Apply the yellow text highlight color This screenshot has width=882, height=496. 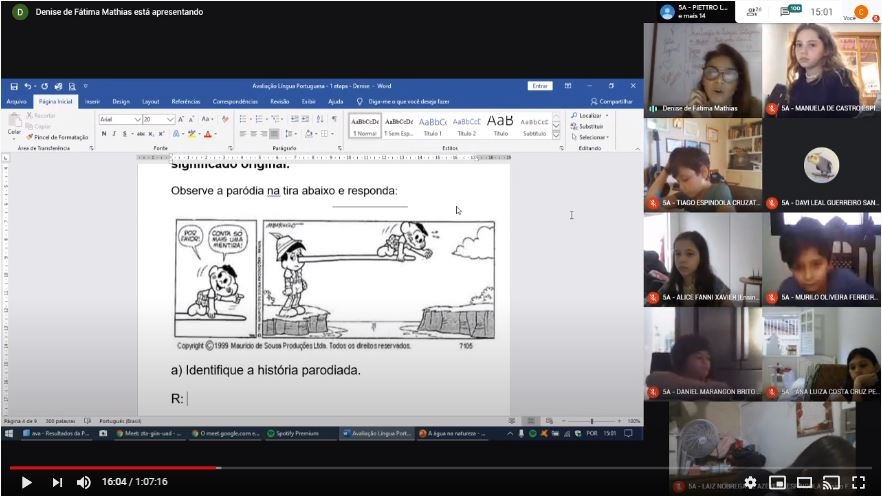(192, 134)
